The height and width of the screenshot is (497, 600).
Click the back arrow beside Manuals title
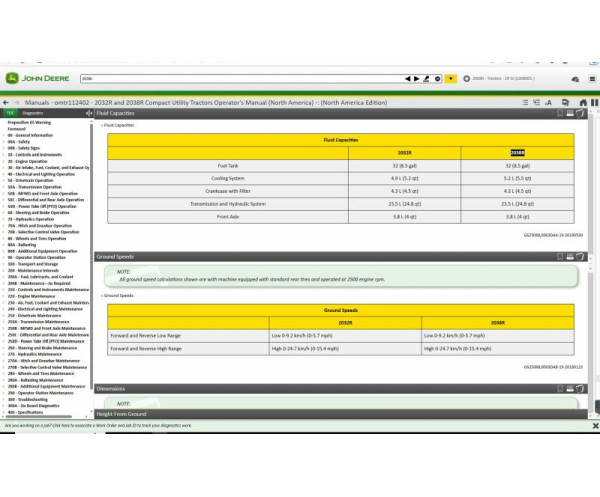(x=5, y=102)
